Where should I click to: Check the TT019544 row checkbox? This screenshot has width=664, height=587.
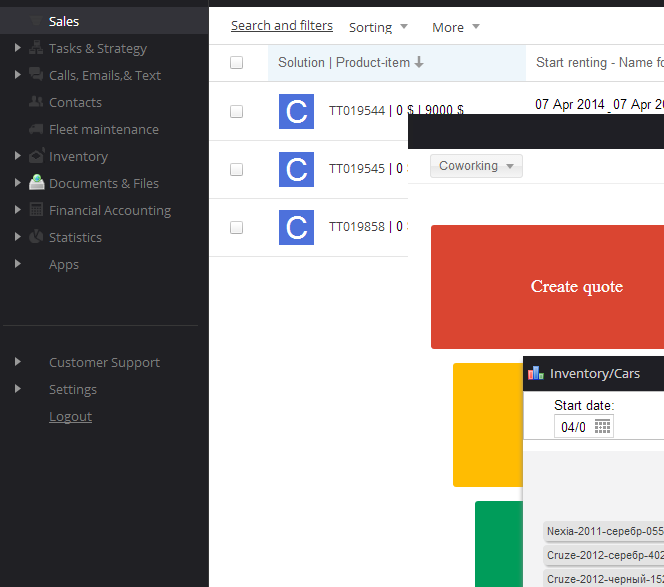pos(236,111)
